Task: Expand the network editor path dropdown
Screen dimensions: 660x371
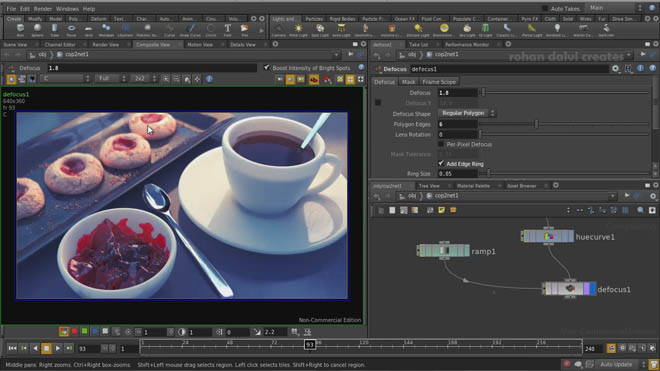Action: coord(612,196)
